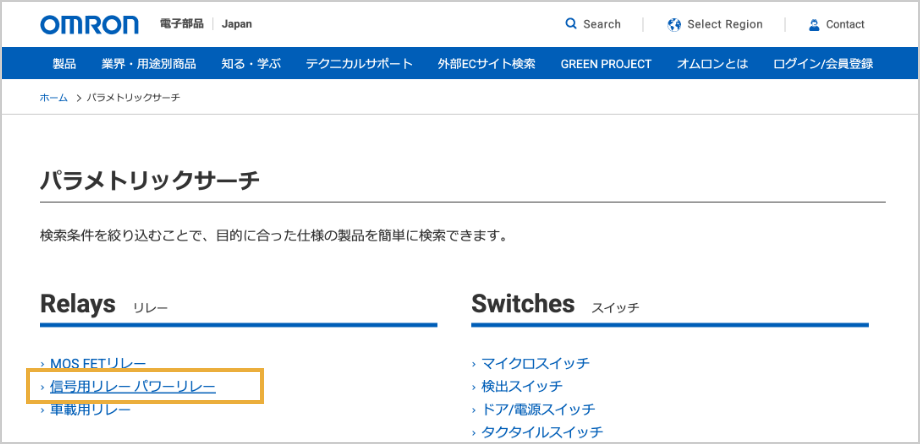920x444 pixels.
Task: Open the オムロンとは menu
Action: [712, 64]
